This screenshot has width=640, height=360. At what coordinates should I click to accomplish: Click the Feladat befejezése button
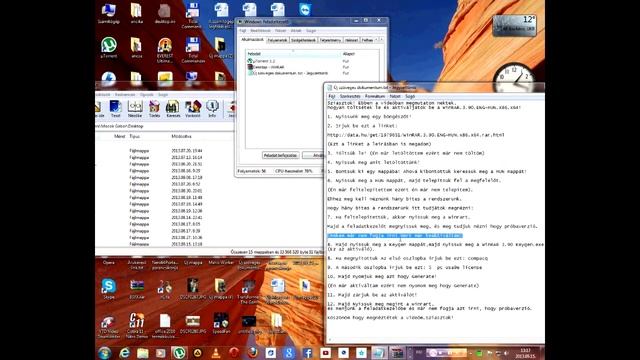281,156
